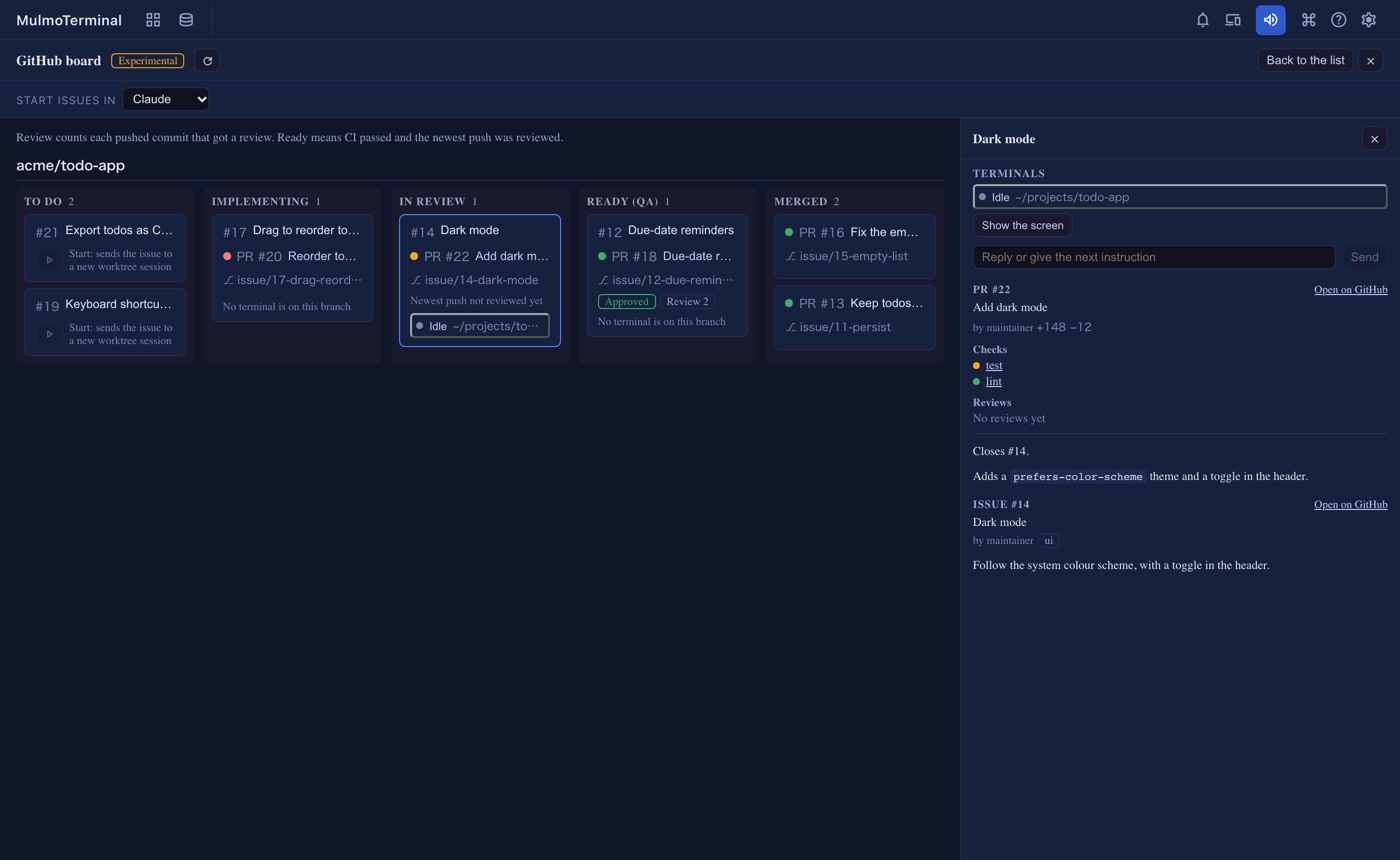Open the Start Issues In agent dropdown

coord(166,99)
